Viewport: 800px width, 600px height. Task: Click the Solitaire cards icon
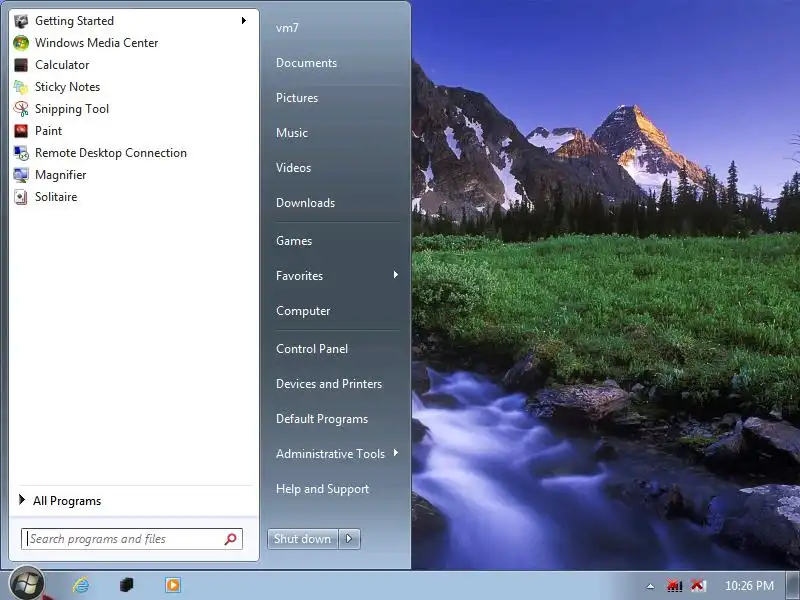[x=21, y=196]
